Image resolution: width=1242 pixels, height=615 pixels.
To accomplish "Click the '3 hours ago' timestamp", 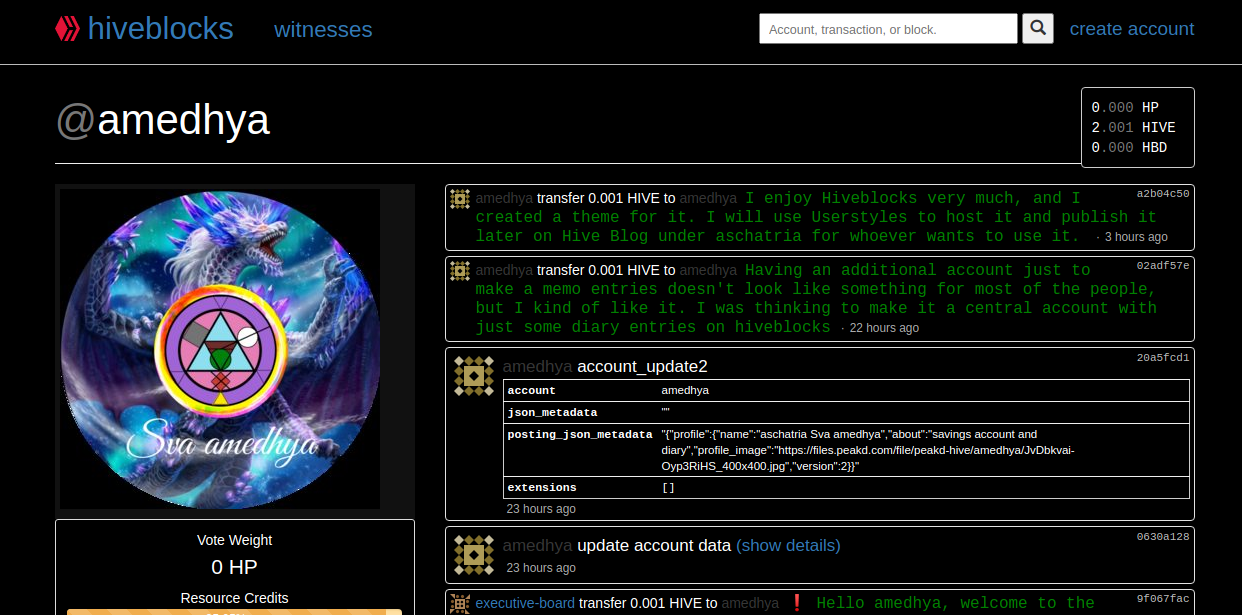I will pos(1136,238).
